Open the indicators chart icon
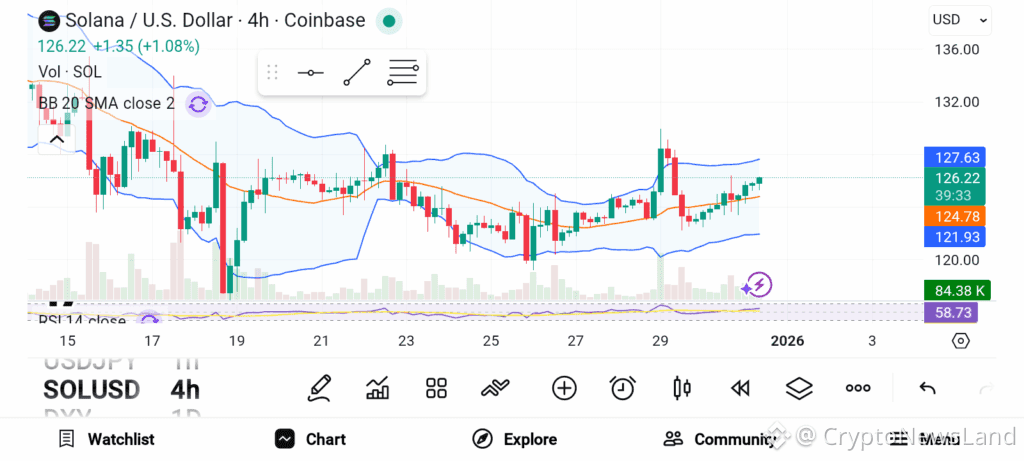 click(x=378, y=388)
